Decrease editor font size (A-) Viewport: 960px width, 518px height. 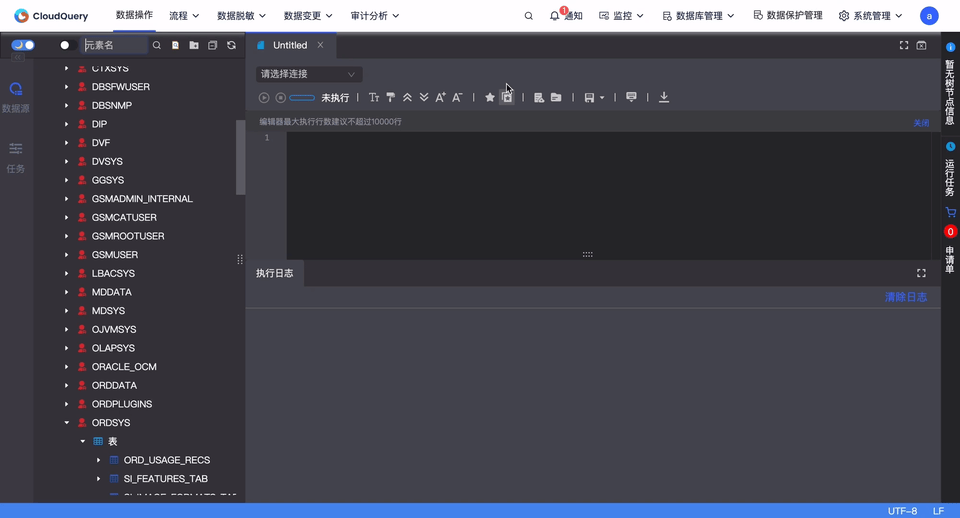click(457, 97)
